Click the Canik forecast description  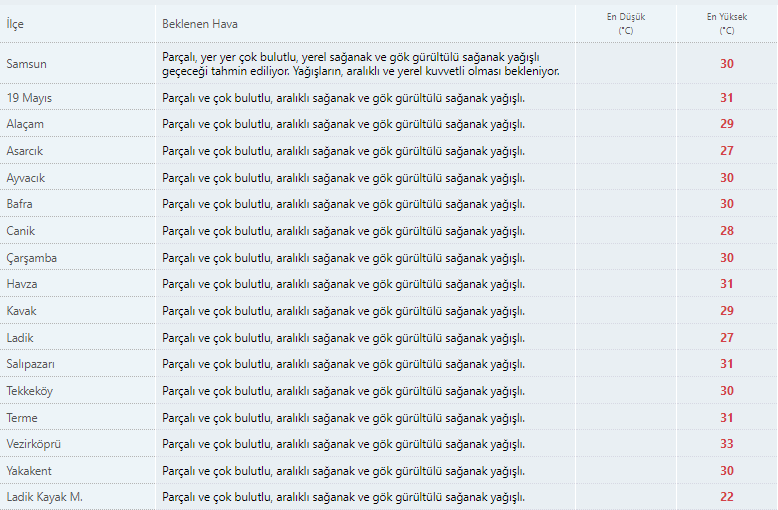point(343,231)
